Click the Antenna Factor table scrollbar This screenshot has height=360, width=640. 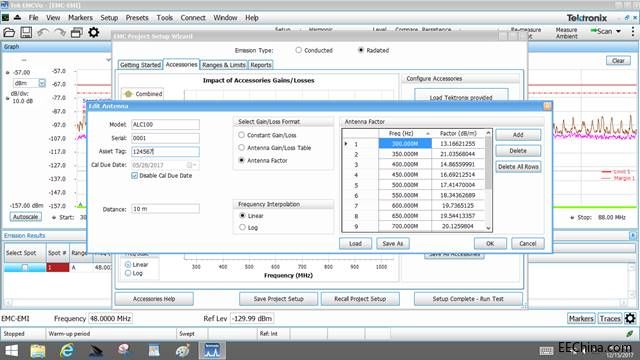coord(488,180)
